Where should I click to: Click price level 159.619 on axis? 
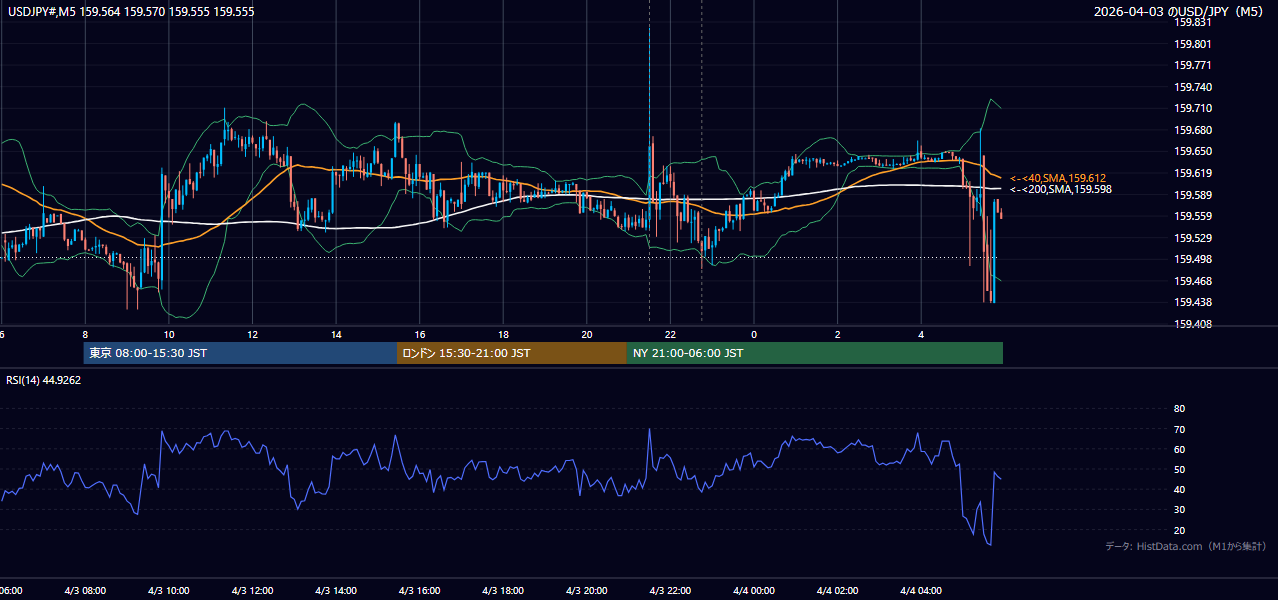[1193, 173]
